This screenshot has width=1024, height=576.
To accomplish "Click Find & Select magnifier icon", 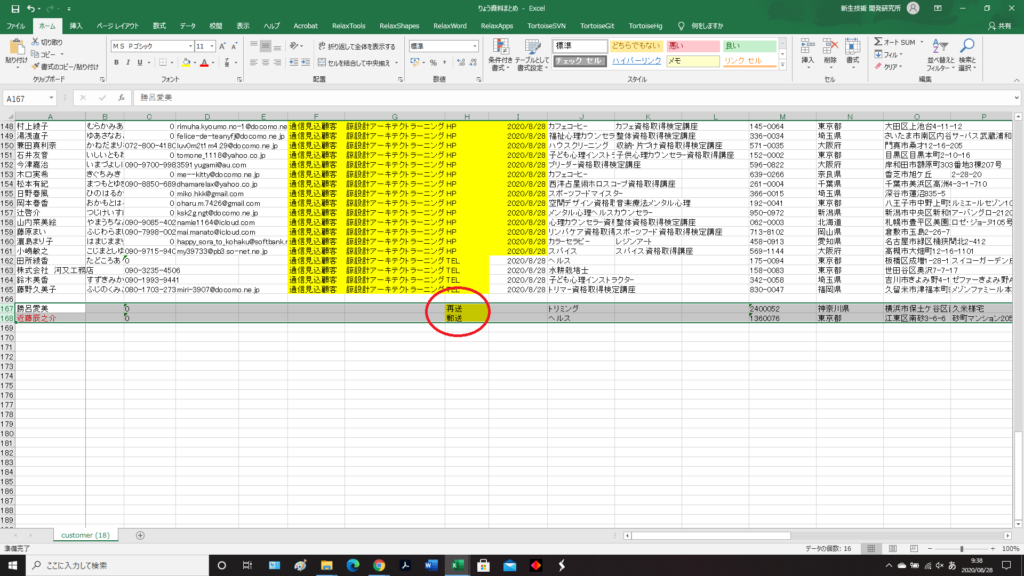I will pos(966,47).
